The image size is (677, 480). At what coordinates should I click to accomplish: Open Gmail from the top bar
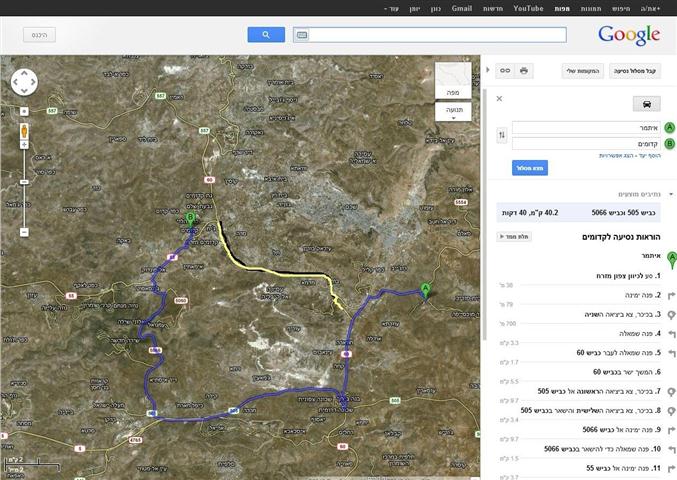point(461,8)
